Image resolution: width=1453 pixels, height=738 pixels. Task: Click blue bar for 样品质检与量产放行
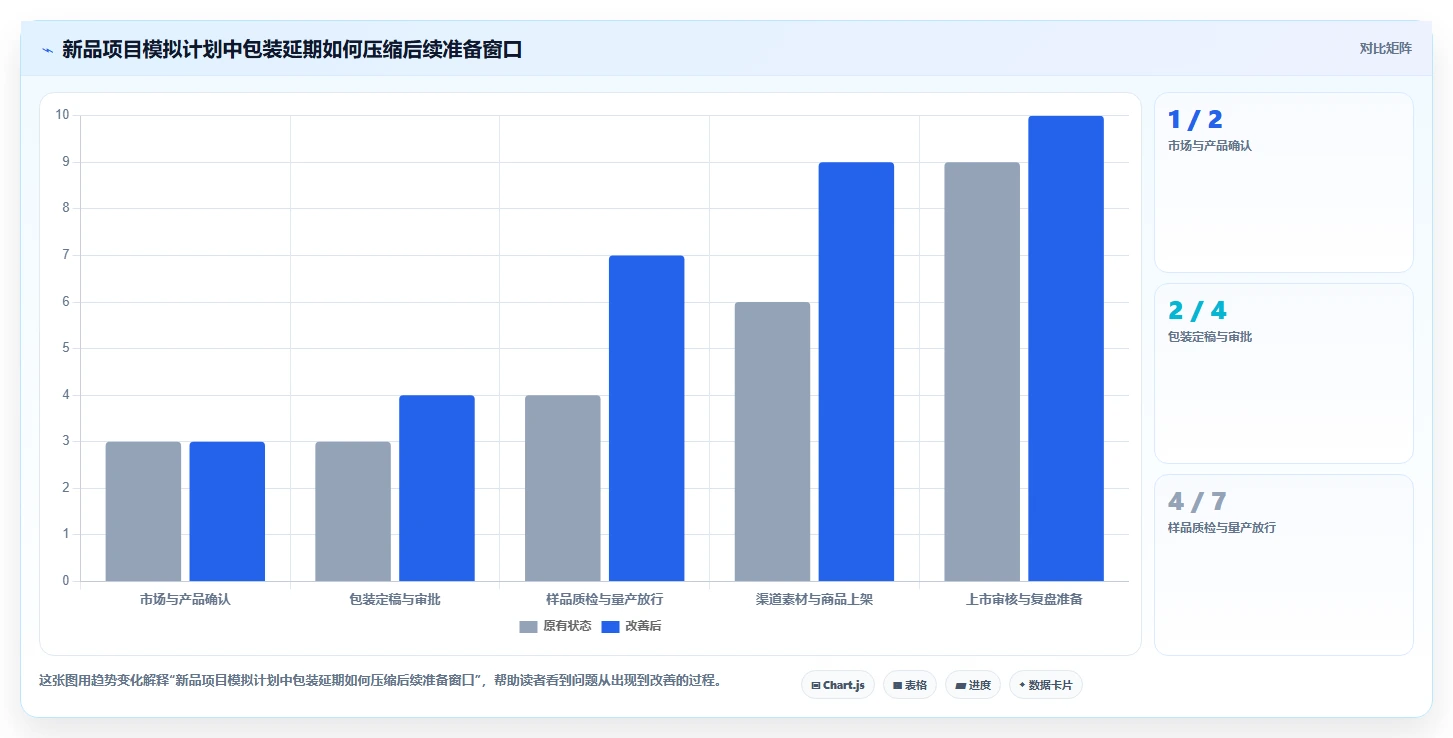click(x=647, y=418)
